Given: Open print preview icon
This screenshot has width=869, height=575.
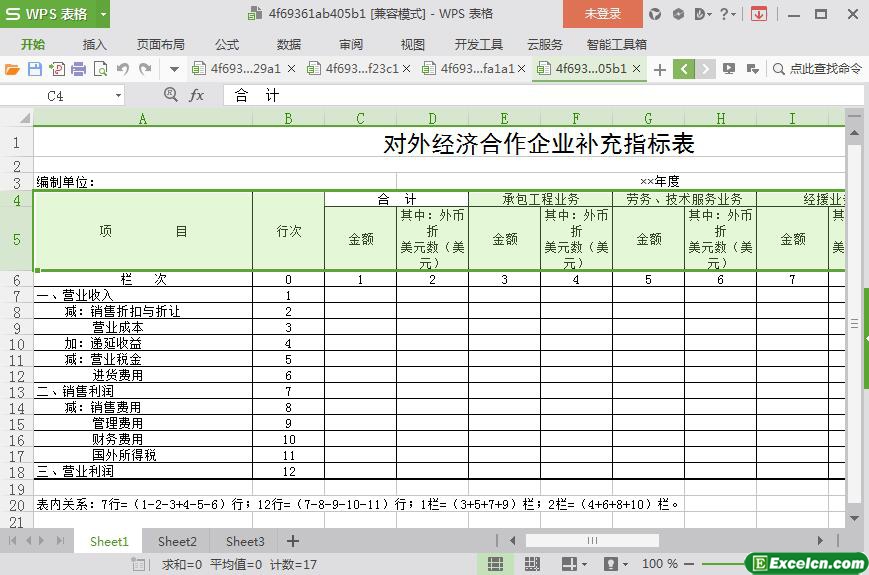Looking at the screenshot, I should click(101, 69).
